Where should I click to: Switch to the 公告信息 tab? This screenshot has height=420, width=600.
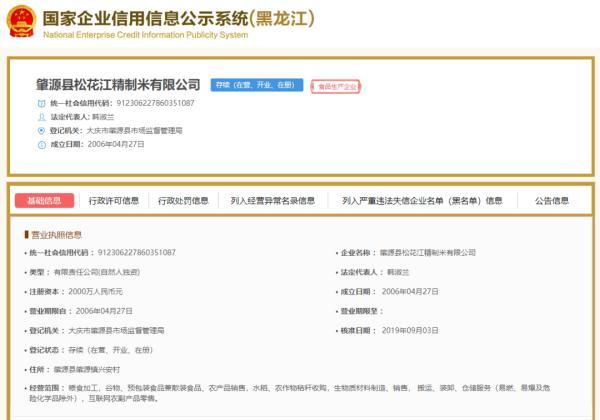tap(552, 200)
